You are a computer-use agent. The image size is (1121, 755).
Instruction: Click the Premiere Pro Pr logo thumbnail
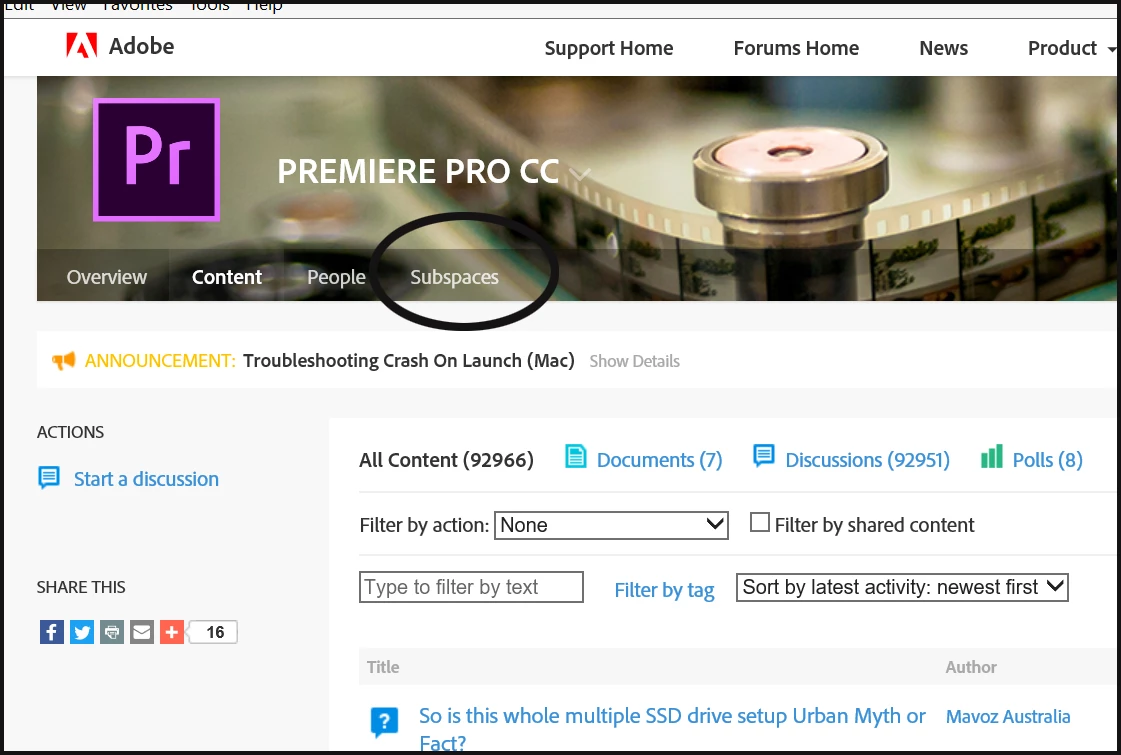[x=157, y=159]
